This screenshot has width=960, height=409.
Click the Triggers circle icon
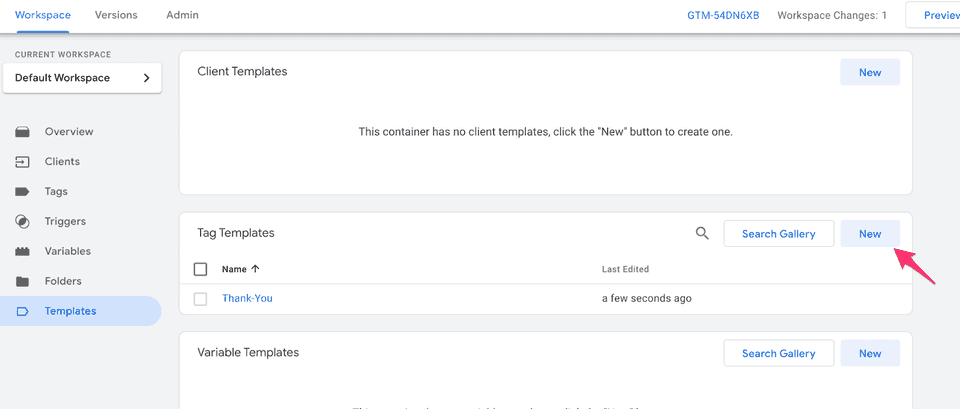pyautogui.click(x=22, y=221)
